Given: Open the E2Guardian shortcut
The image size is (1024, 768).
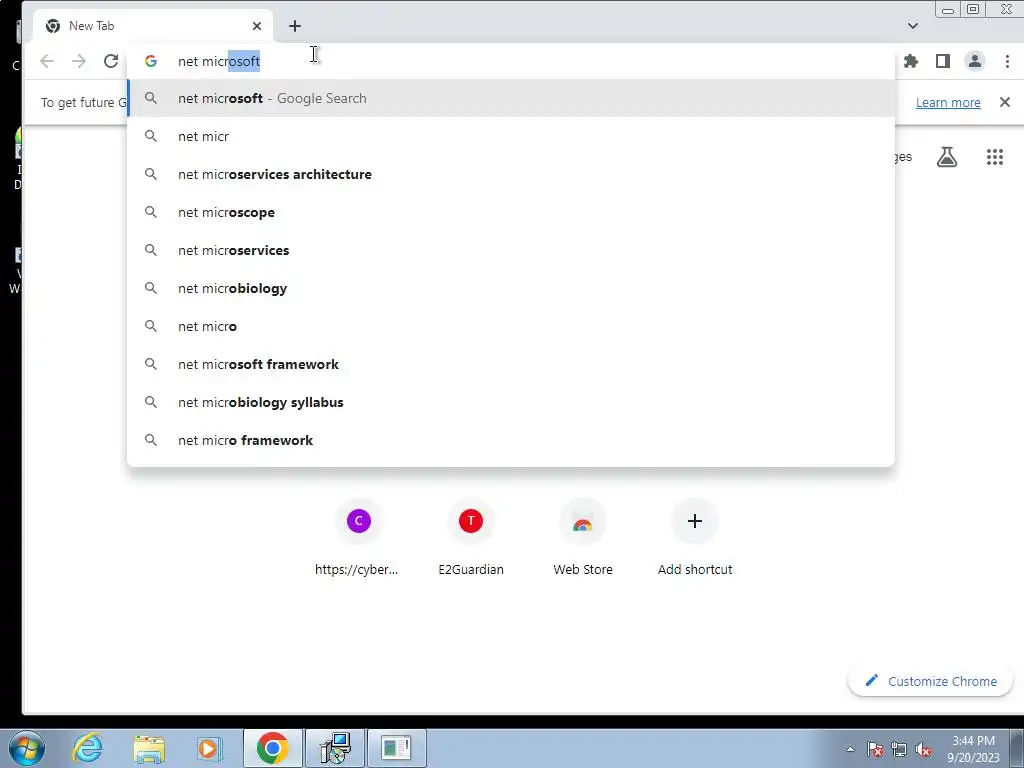Looking at the screenshot, I should pos(471,537).
